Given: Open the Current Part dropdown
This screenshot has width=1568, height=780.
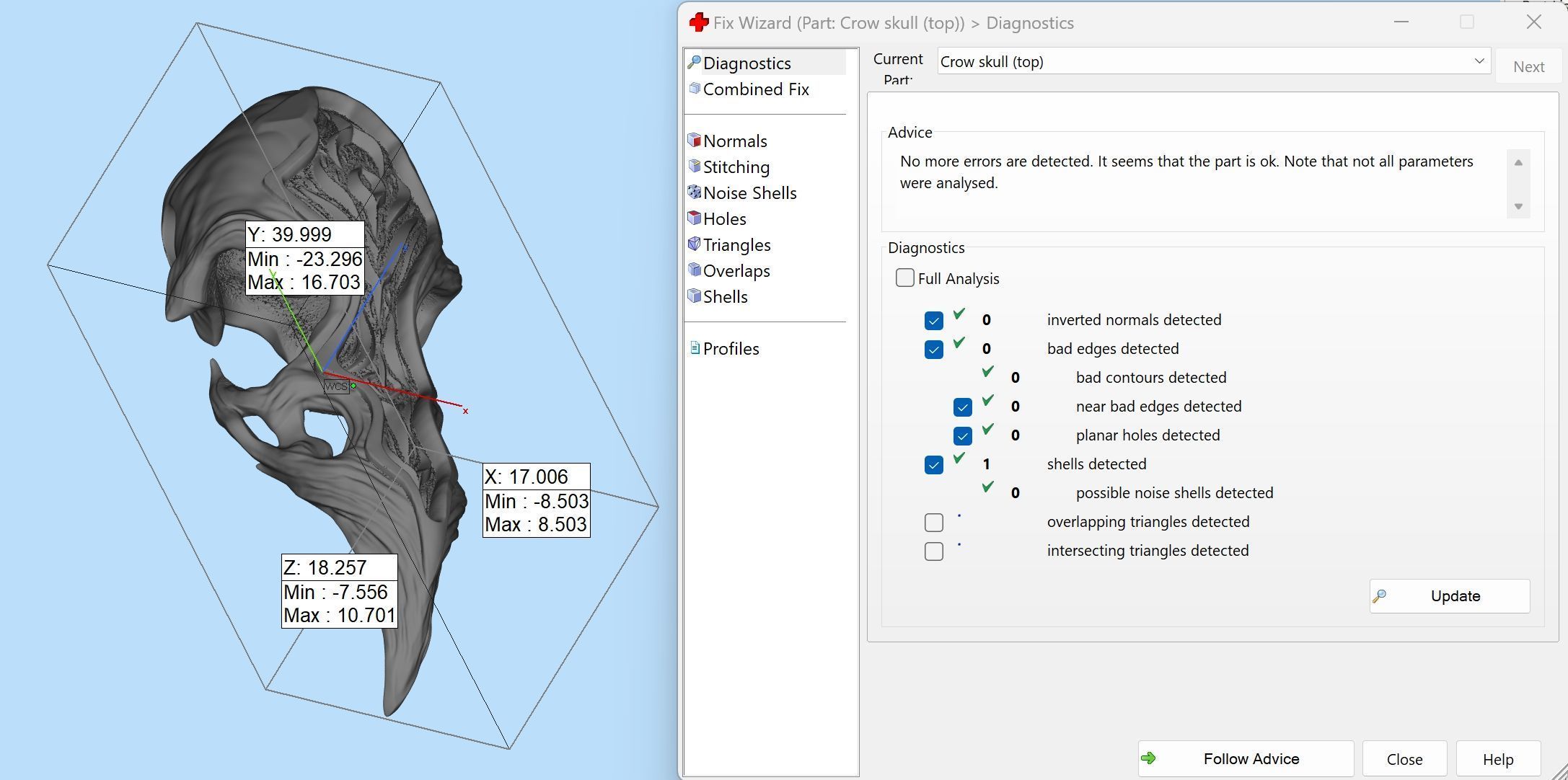Looking at the screenshot, I should 1479,61.
